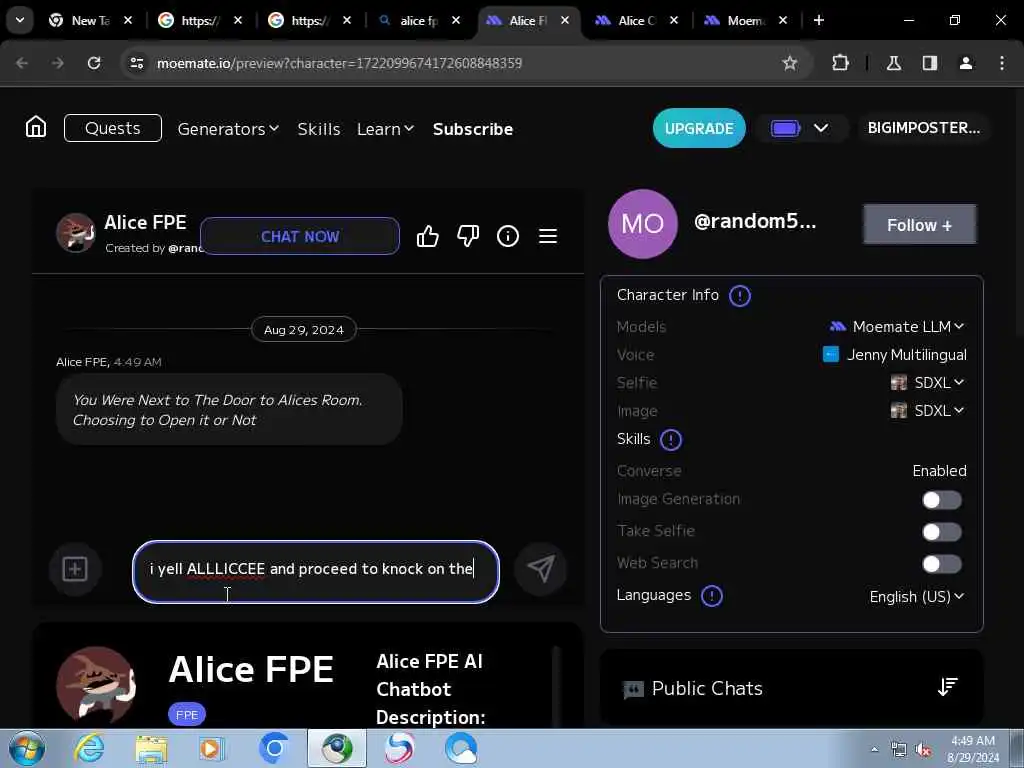Open Quests from navigation bar
Image resolution: width=1024 pixels, height=768 pixels.
(112, 128)
